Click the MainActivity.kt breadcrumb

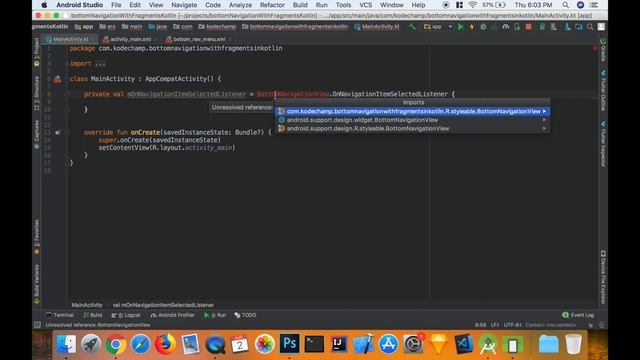tap(377, 27)
